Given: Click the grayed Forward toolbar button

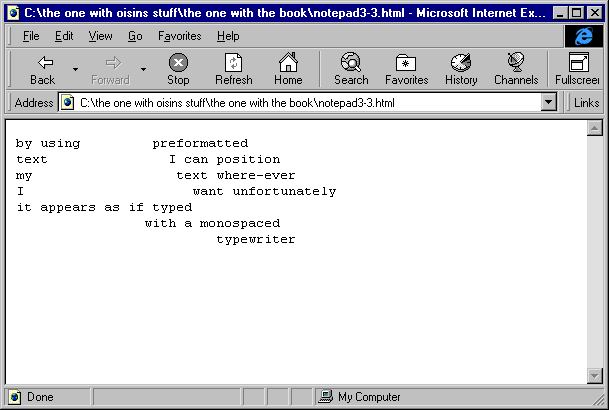Looking at the screenshot, I should point(111,69).
